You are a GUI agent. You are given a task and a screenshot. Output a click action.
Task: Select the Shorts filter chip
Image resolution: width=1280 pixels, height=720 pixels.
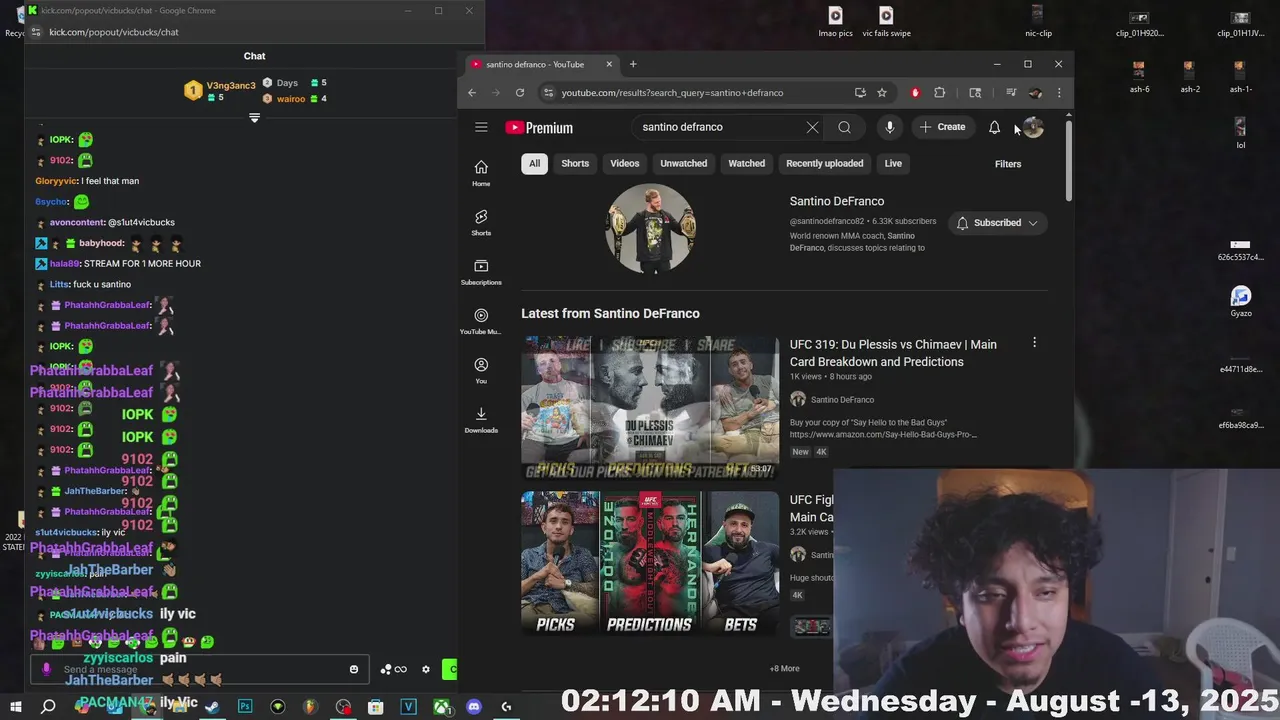click(x=575, y=163)
